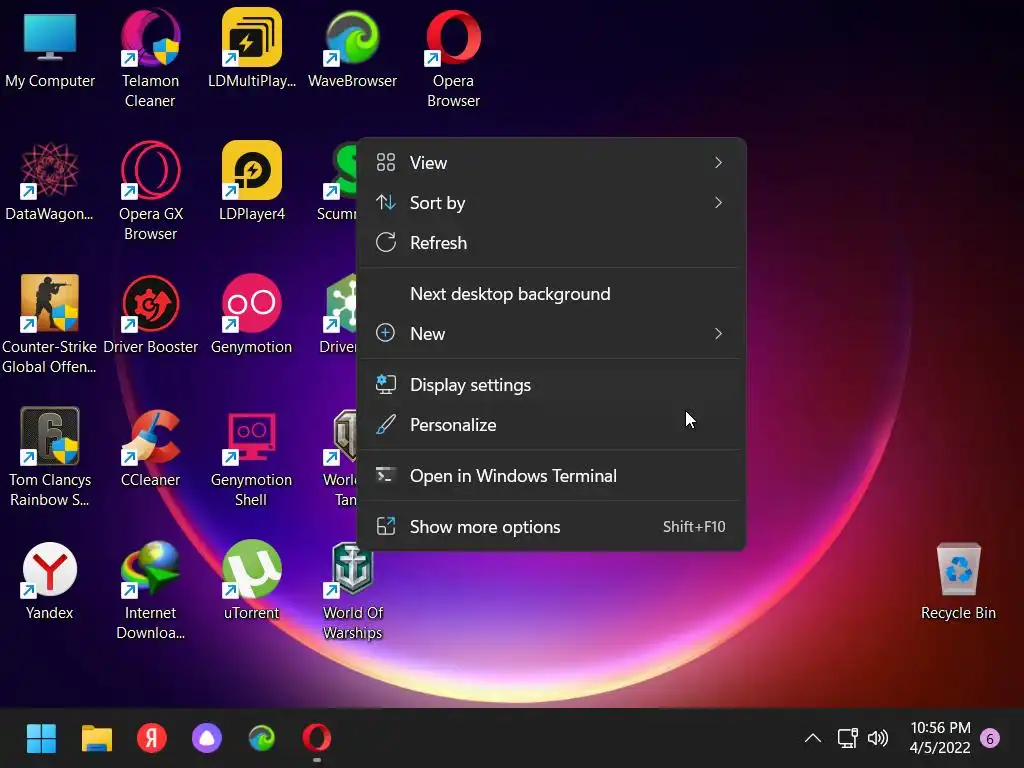Choose Refresh from context menu

pos(551,243)
